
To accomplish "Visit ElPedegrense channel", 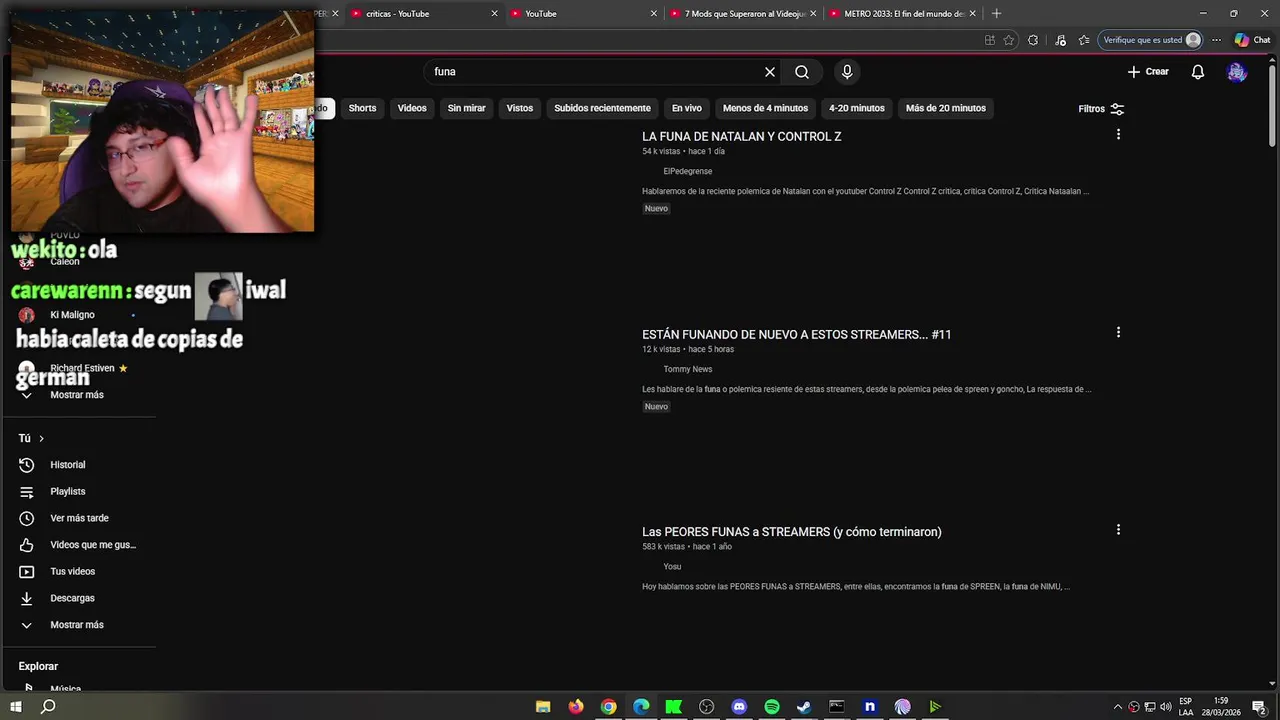I will coord(688,171).
